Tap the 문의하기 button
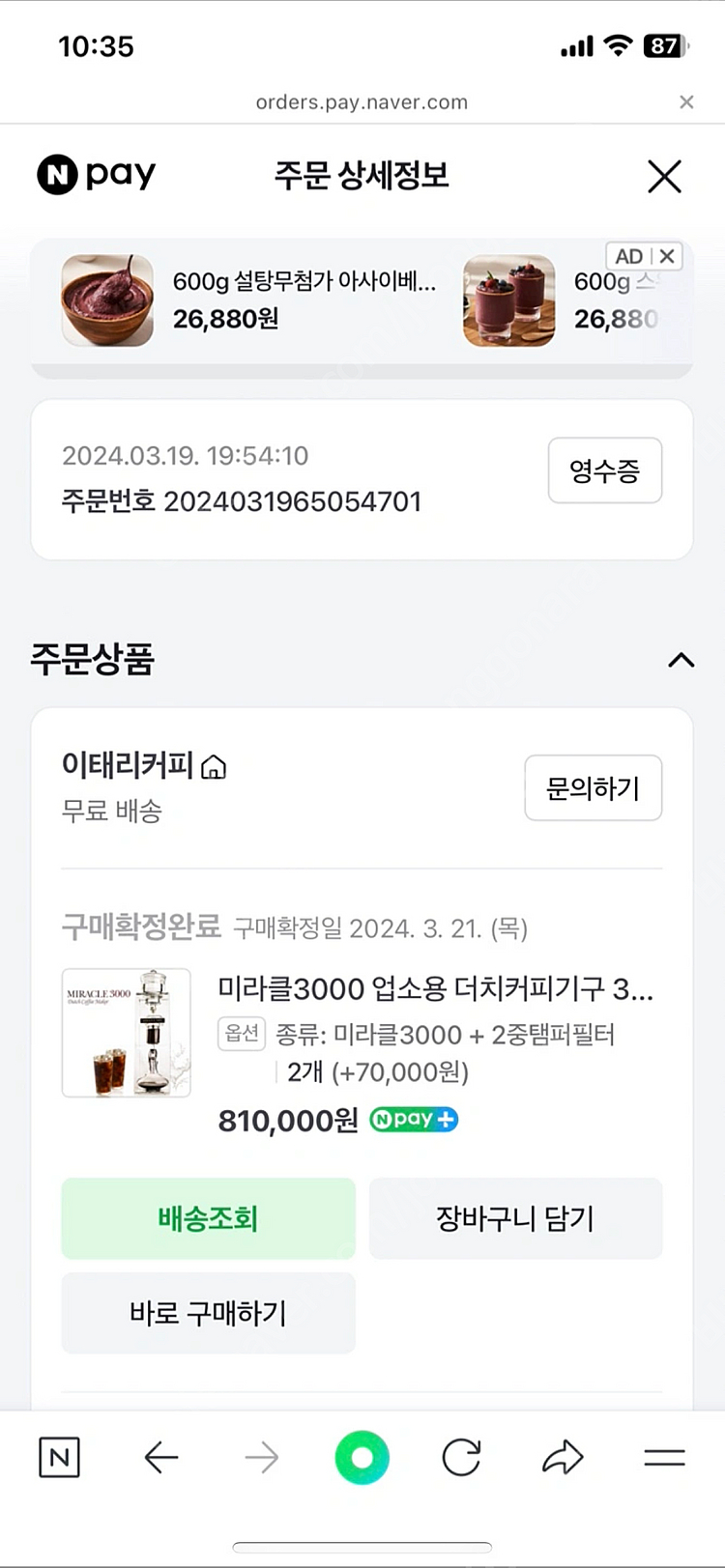Screen dimensions: 725x1568 tap(593, 788)
